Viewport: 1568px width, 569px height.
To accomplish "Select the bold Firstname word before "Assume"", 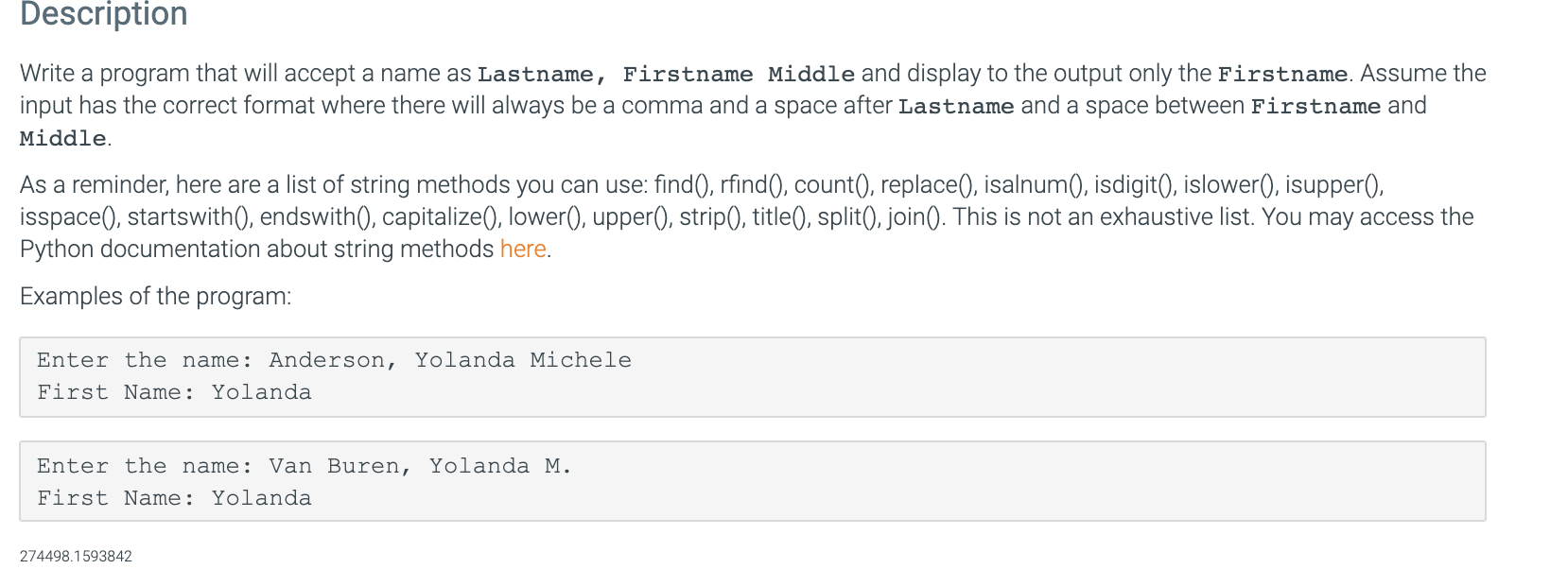I will (1282, 74).
